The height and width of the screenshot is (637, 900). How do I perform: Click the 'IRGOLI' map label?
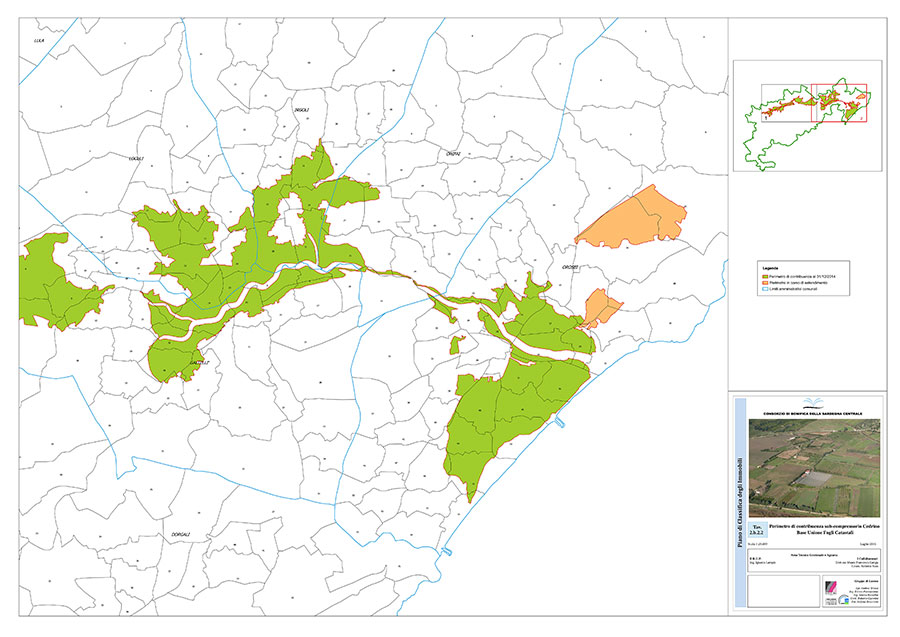pos(302,109)
